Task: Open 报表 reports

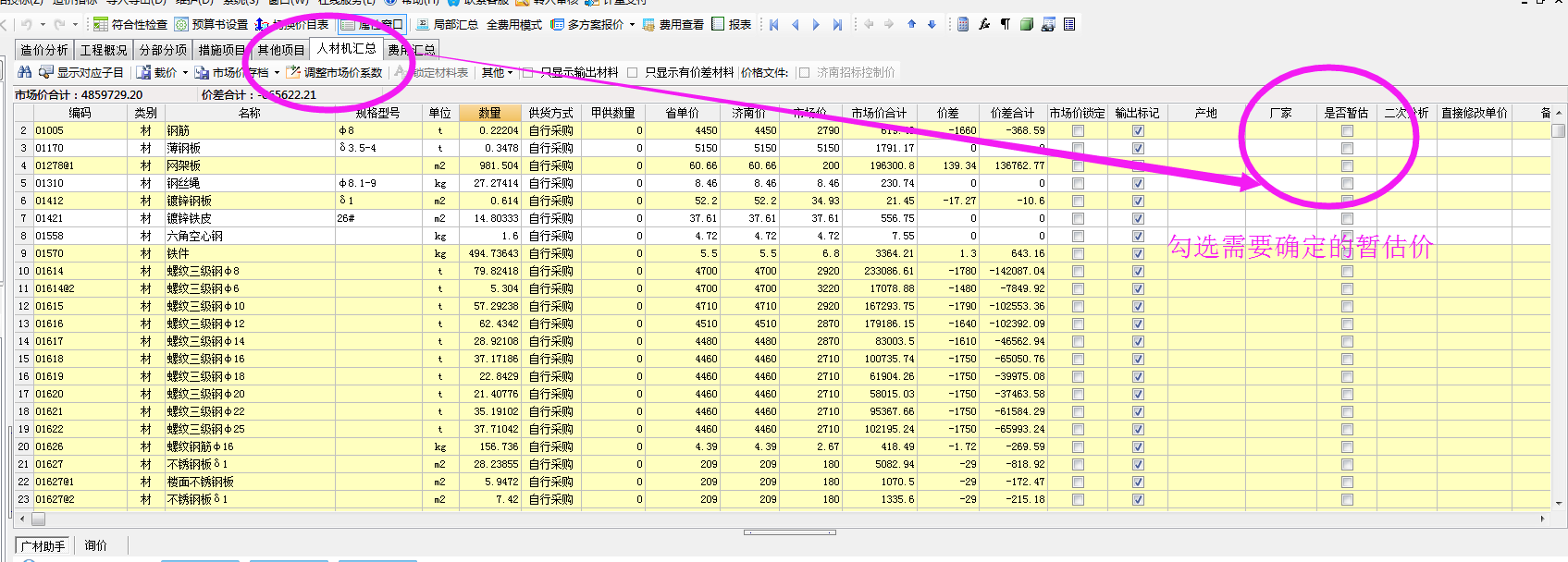Action: click(732, 24)
